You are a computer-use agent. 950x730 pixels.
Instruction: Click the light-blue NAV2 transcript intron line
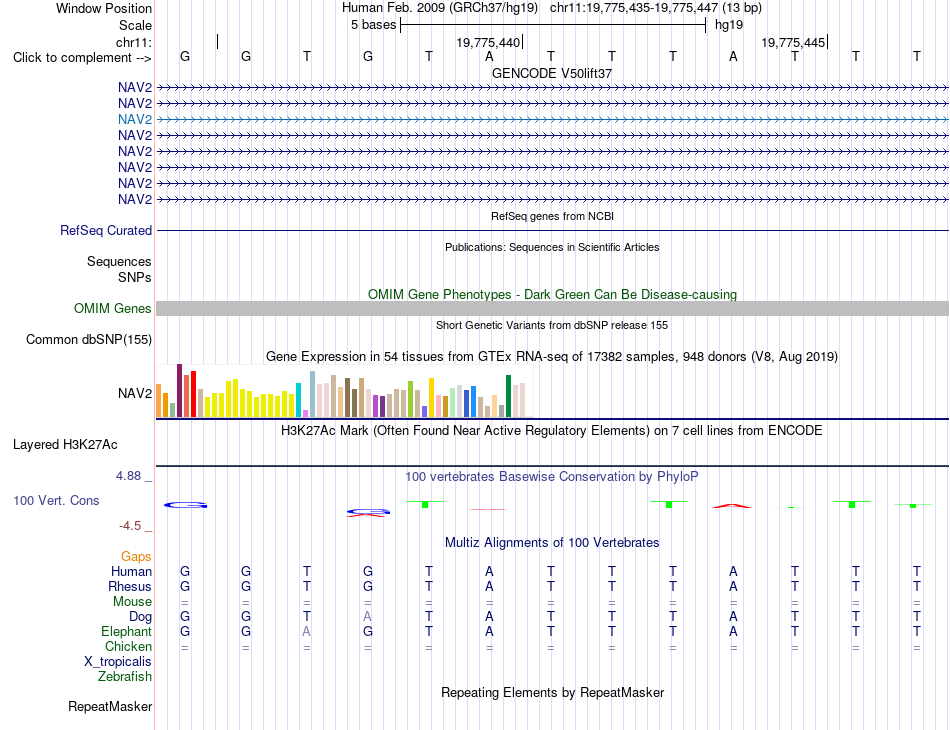[x=552, y=119]
